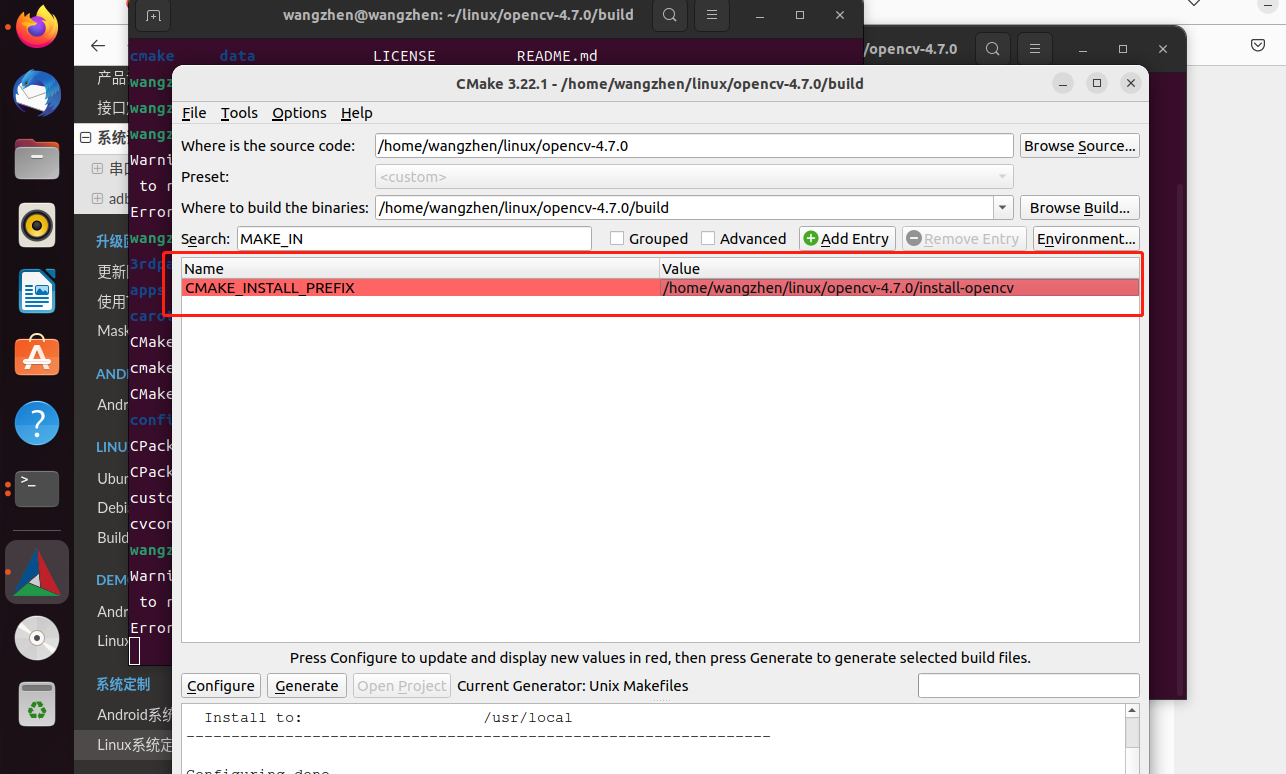Launch Ubuntu Software from the dock
The width and height of the screenshot is (1286, 774).
pos(36,355)
